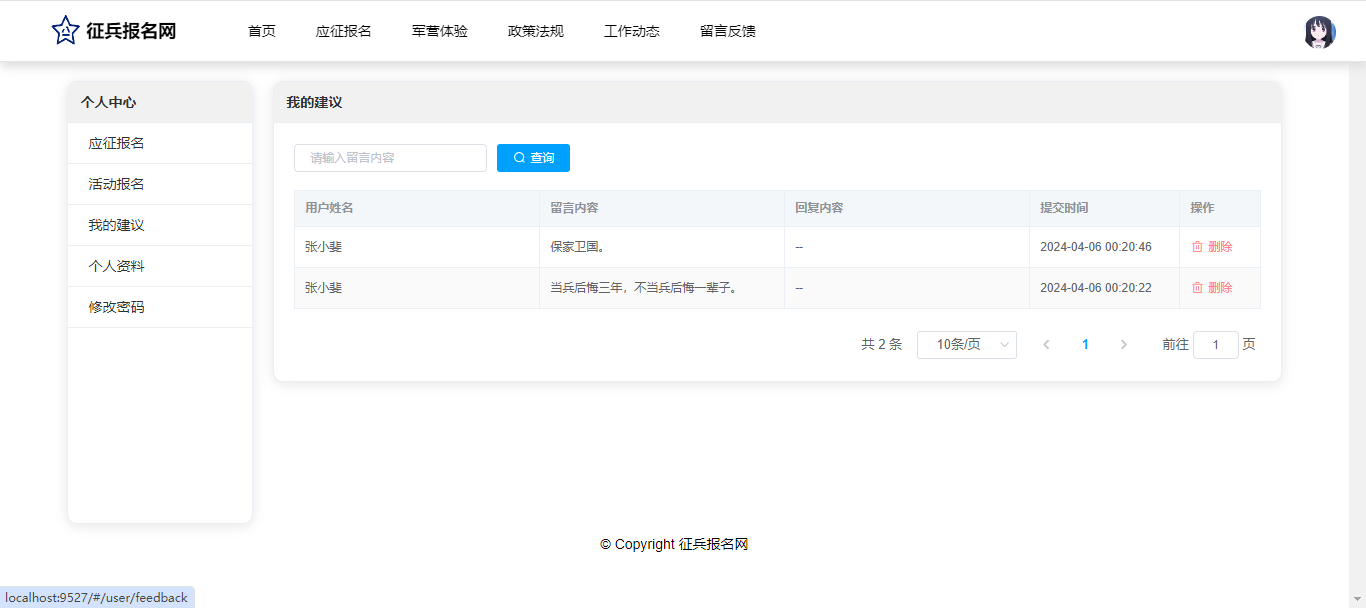Delete the 当兵后悔三年 feedback row
This screenshot has width=1366, height=608.
(1212, 288)
